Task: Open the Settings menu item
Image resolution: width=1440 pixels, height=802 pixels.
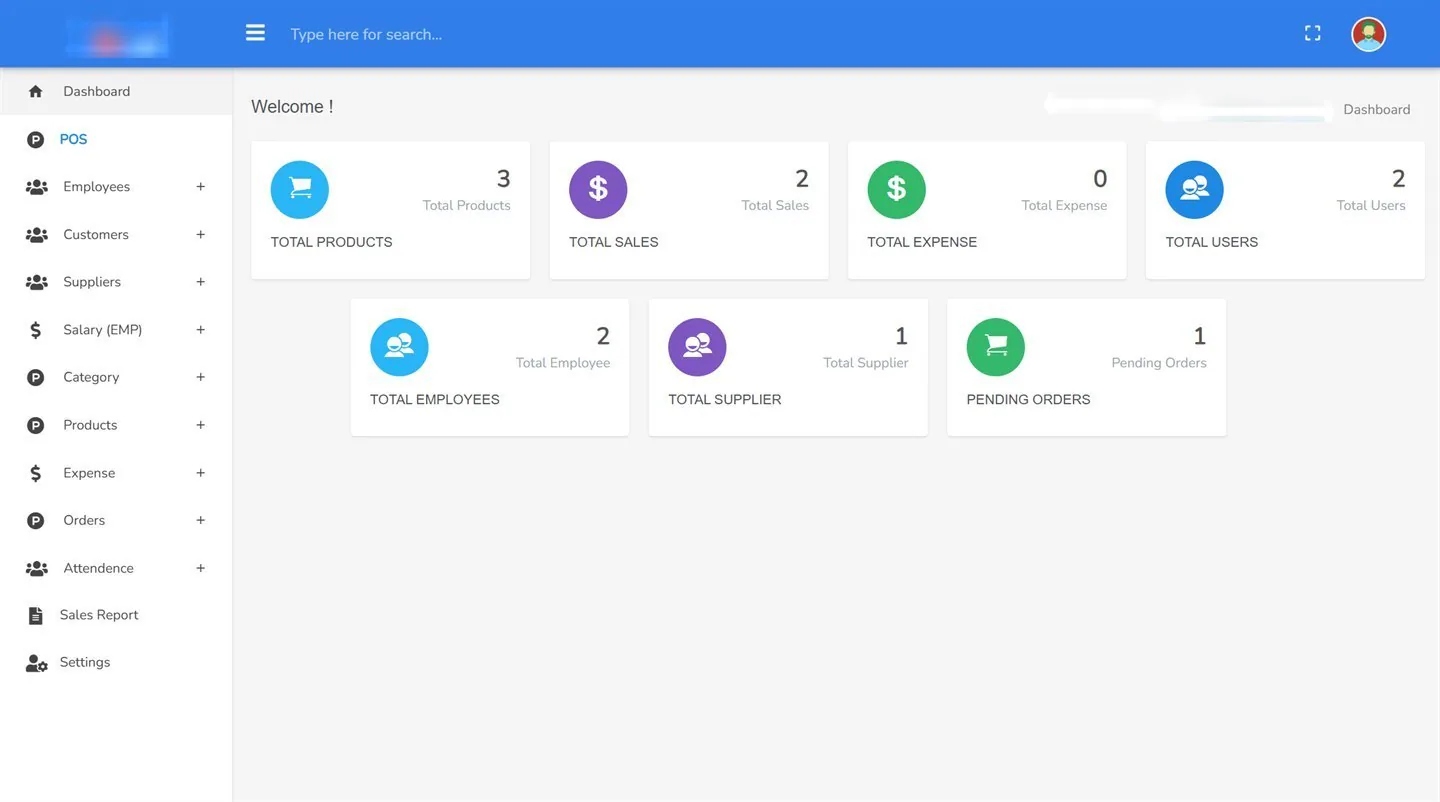Action: [x=85, y=662]
